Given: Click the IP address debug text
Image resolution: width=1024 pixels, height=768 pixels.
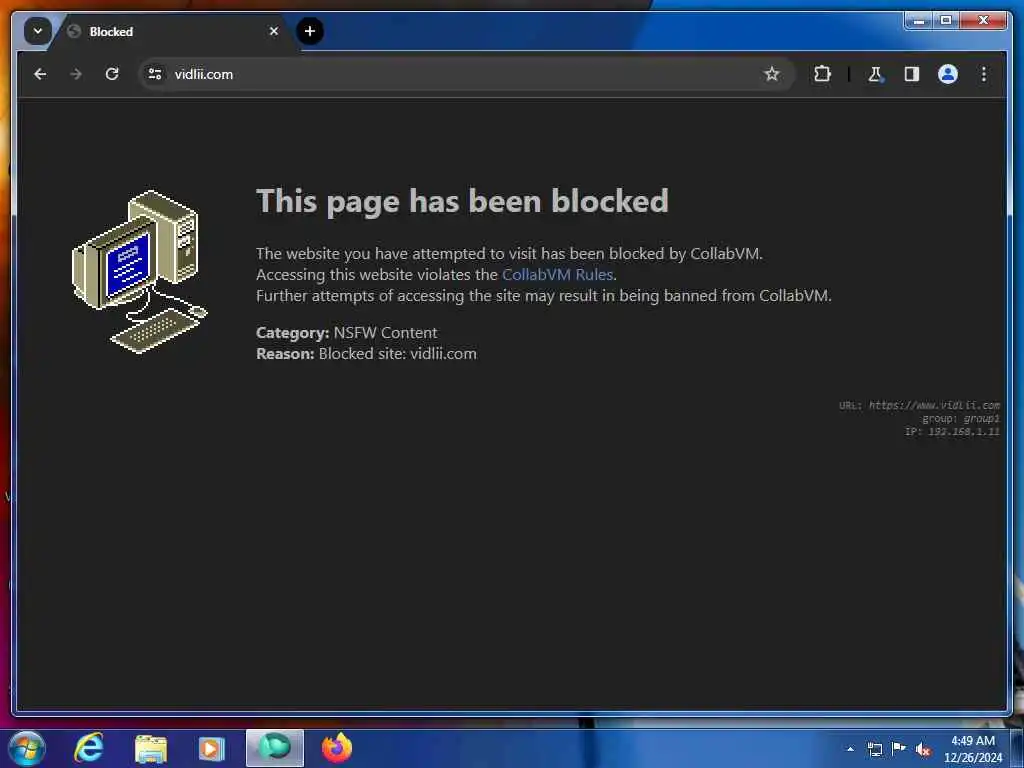Looking at the screenshot, I should (x=952, y=432).
